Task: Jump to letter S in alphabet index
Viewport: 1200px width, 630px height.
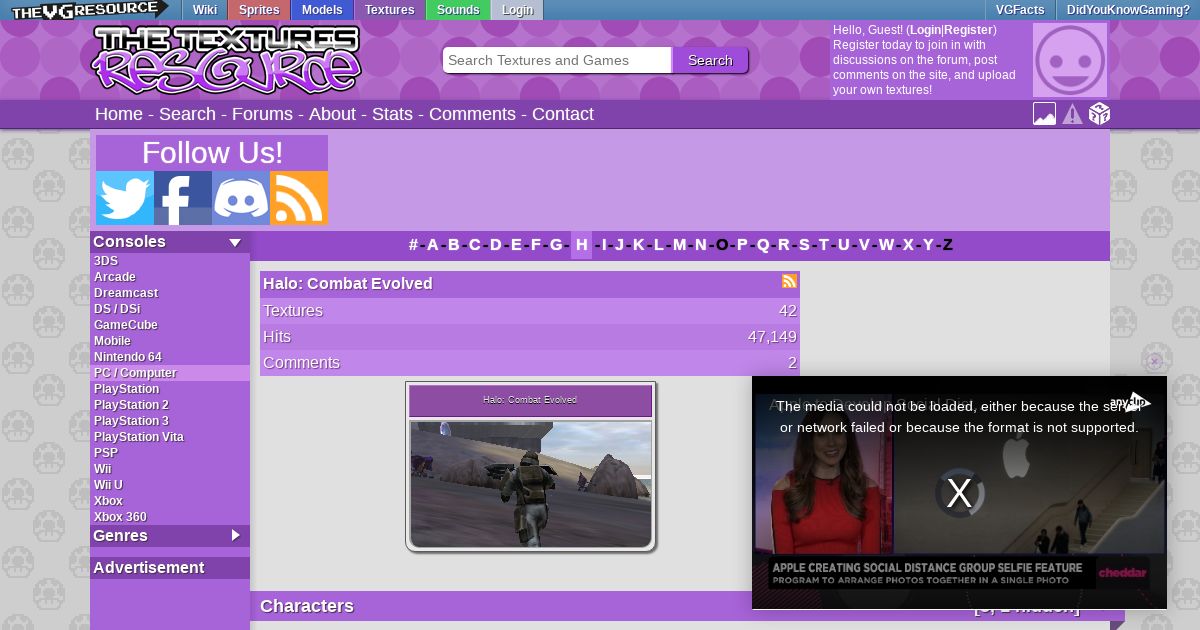Action: pyautogui.click(x=804, y=245)
